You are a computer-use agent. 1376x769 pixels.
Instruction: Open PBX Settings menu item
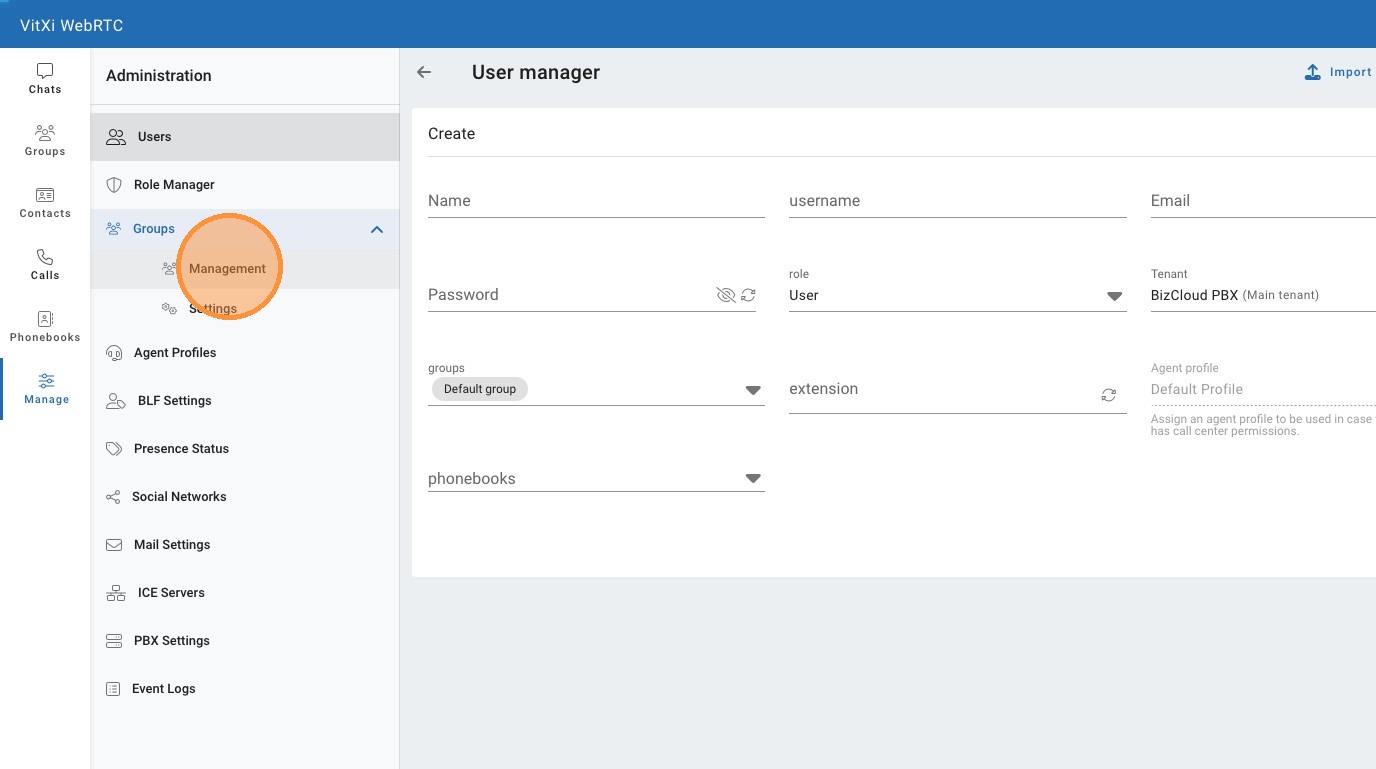(172, 641)
